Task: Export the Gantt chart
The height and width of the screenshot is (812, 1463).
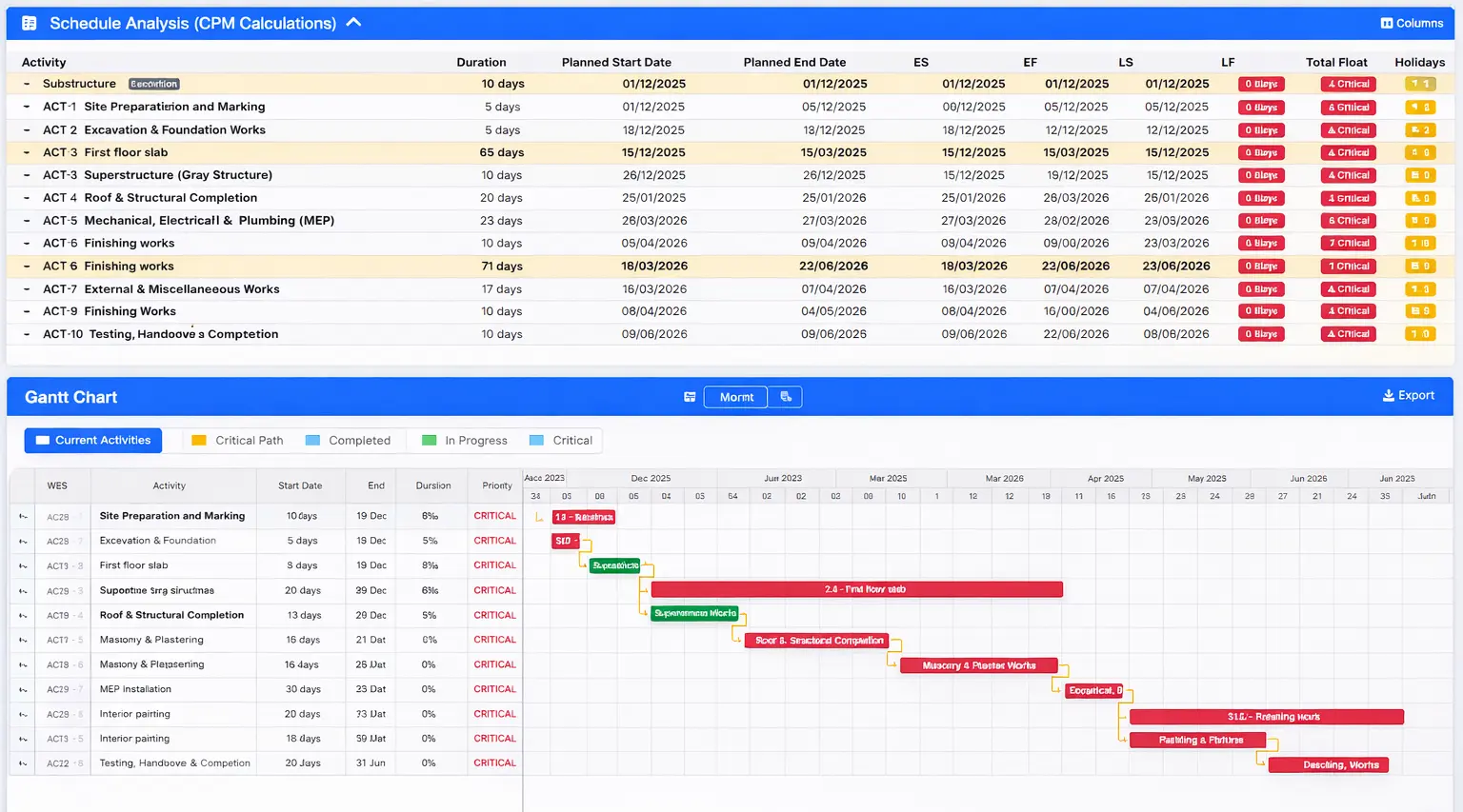Action: point(1408,396)
